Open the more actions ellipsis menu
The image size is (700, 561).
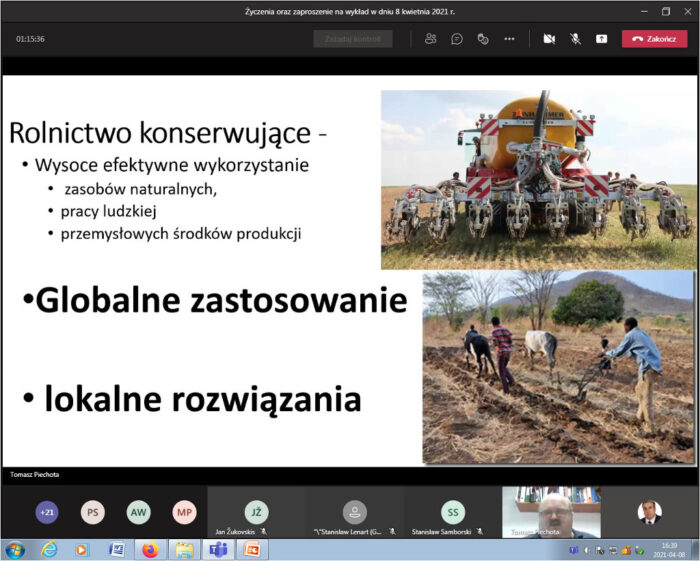[508, 39]
